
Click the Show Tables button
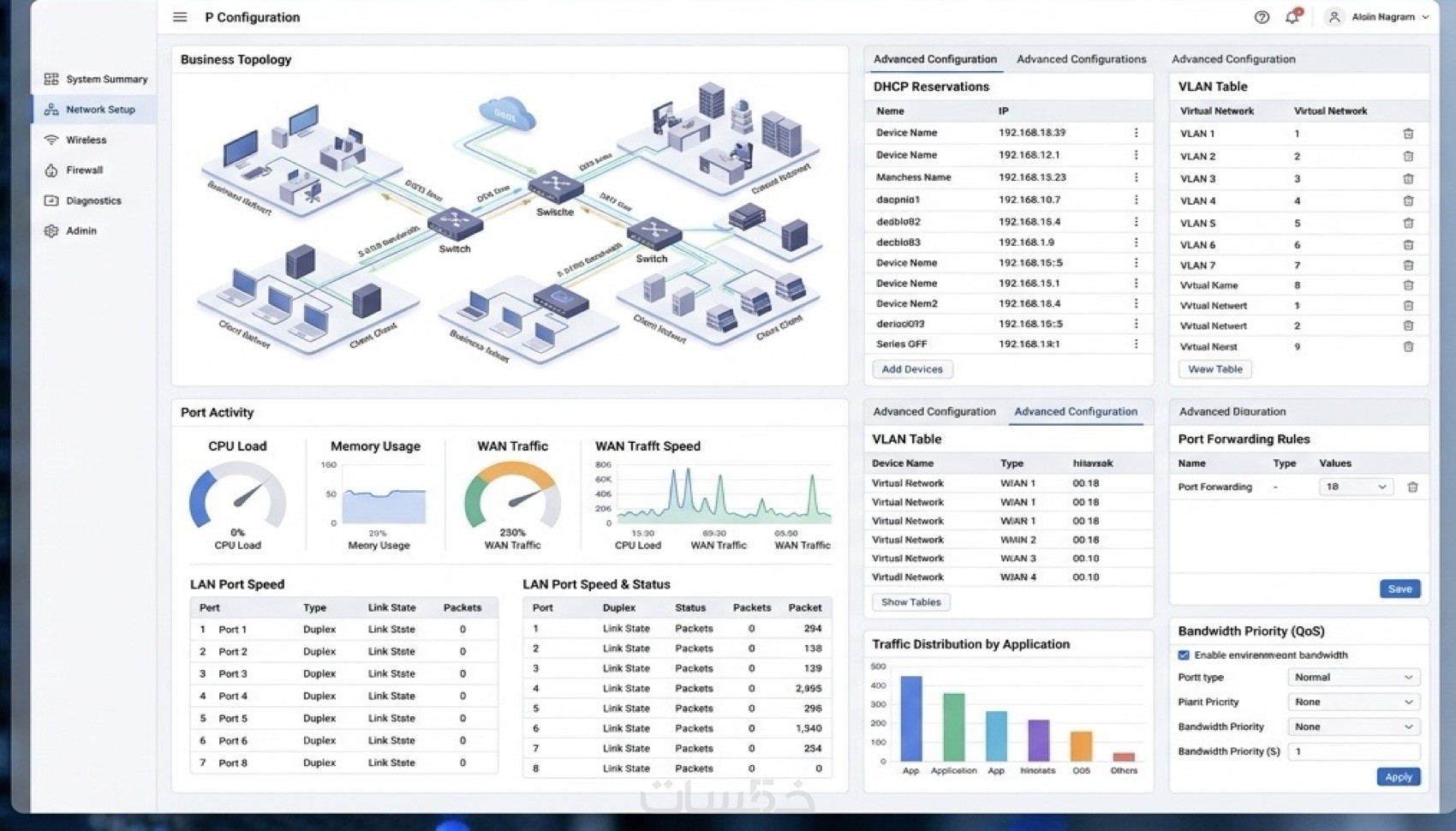click(911, 602)
